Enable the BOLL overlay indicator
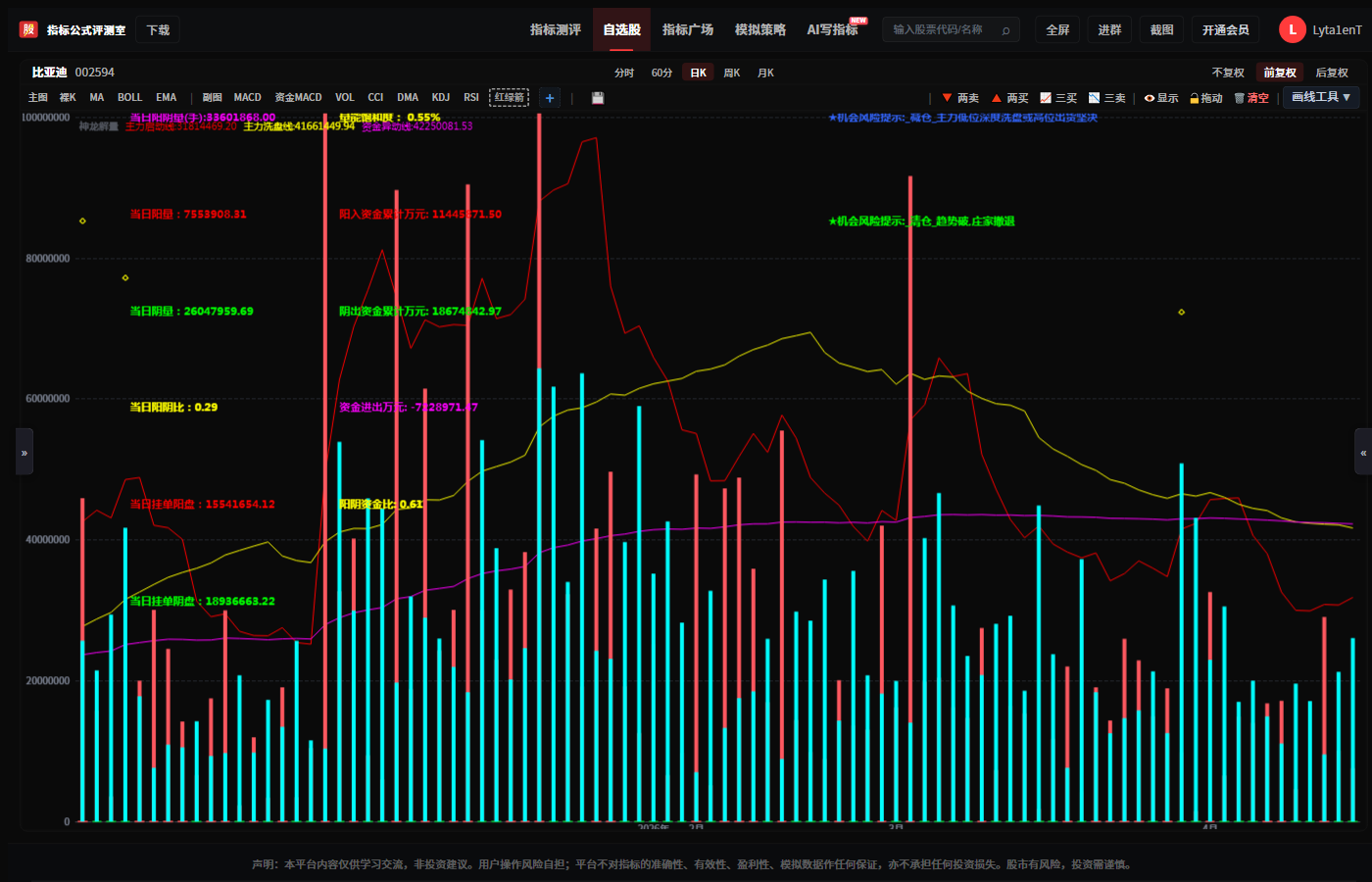This screenshot has height=882, width=1372. click(x=130, y=98)
